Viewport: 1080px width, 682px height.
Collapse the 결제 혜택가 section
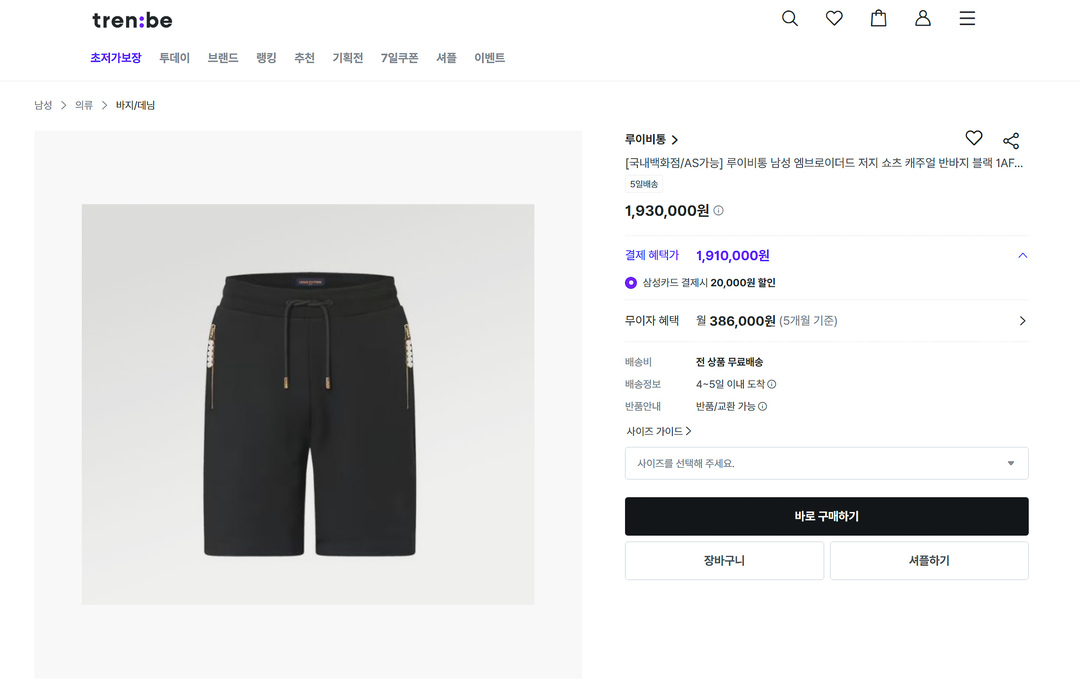tap(1022, 256)
